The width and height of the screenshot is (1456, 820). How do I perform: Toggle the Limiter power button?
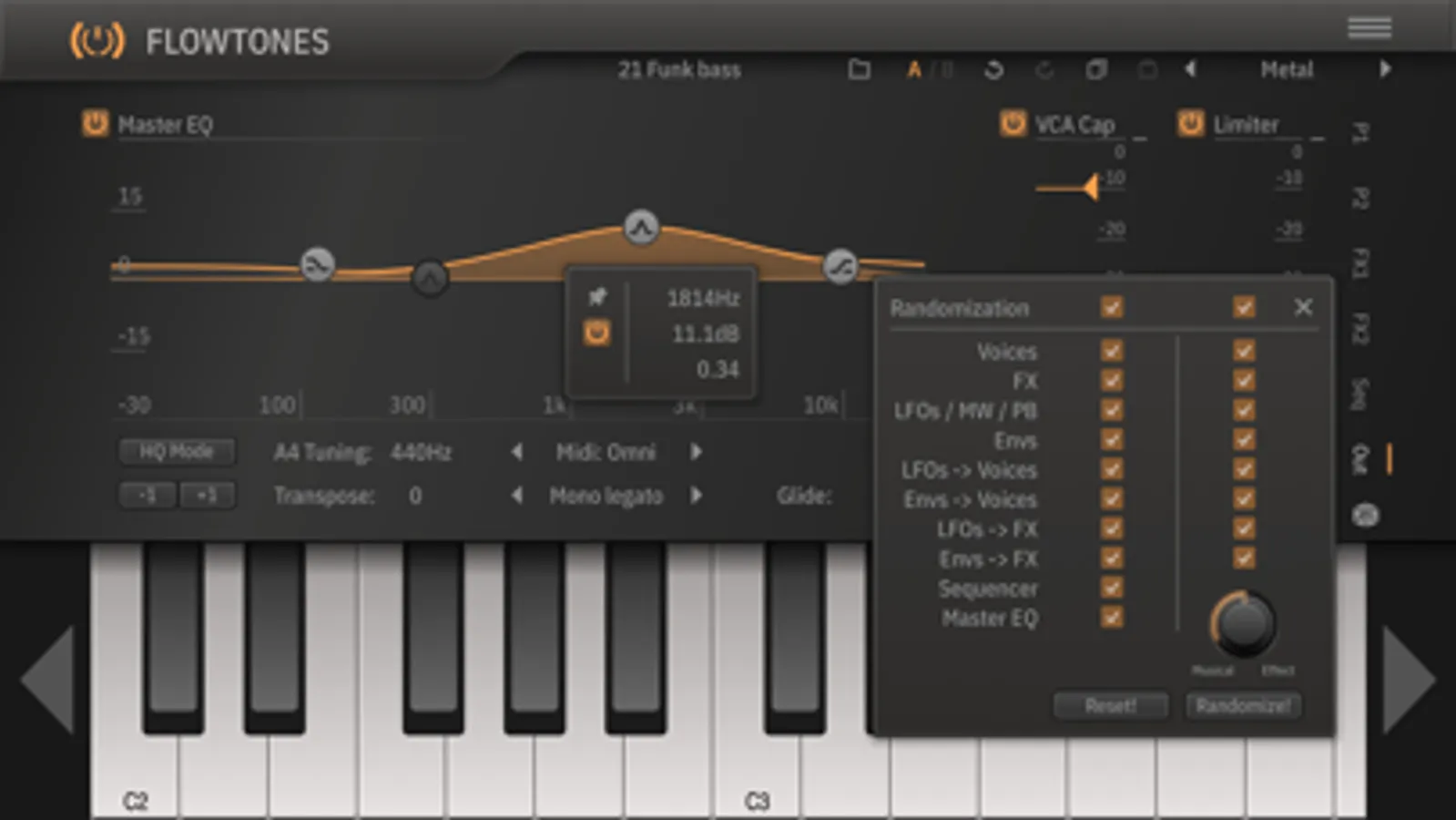pyautogui.click(x=1190, y=123)
